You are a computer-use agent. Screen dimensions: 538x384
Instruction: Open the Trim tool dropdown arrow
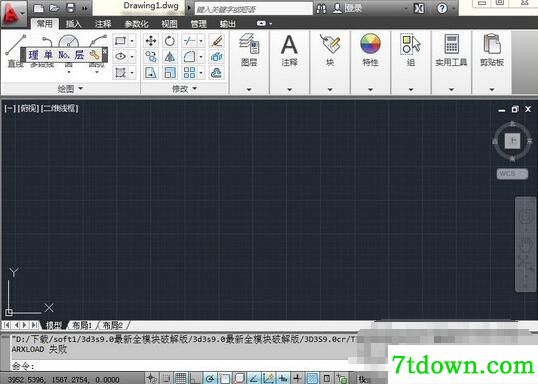[201, 41]
